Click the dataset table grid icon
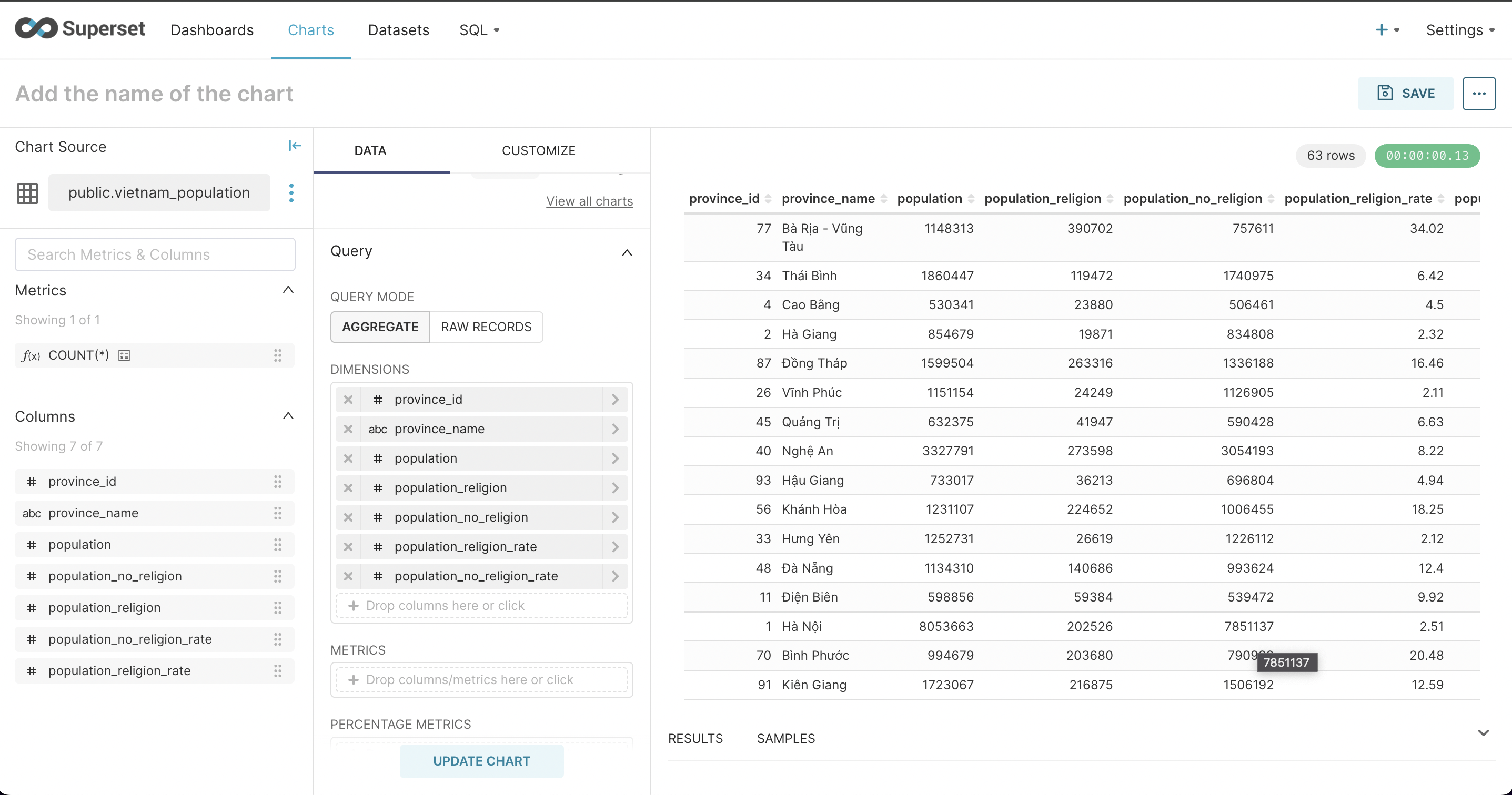The height and width of the screenshot is (795, 1512). [27, 193]
